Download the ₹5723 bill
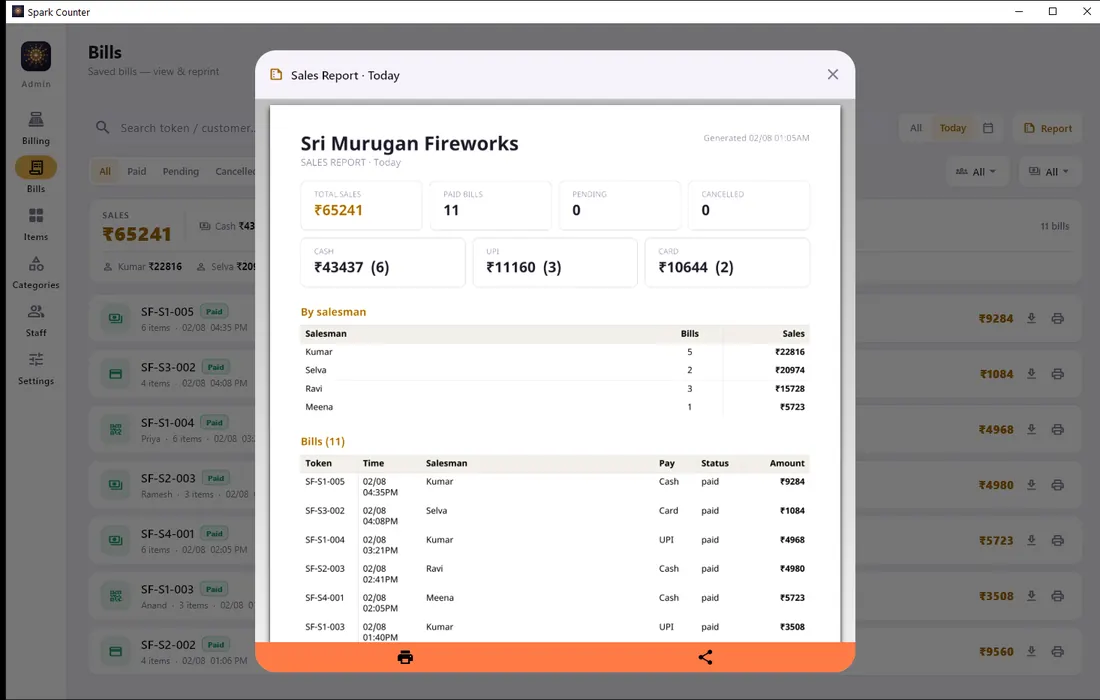 [x=1031, y=540]
